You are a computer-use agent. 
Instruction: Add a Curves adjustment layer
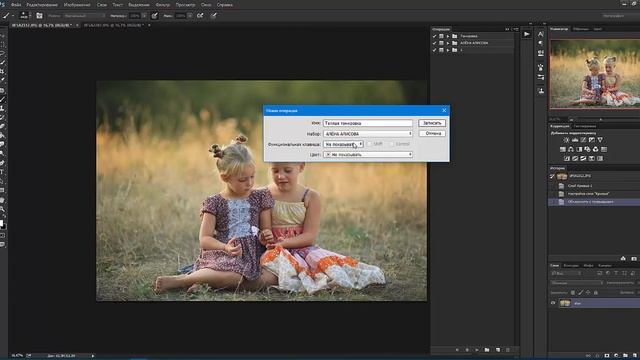pyautogui.click(x=583, y=140)
